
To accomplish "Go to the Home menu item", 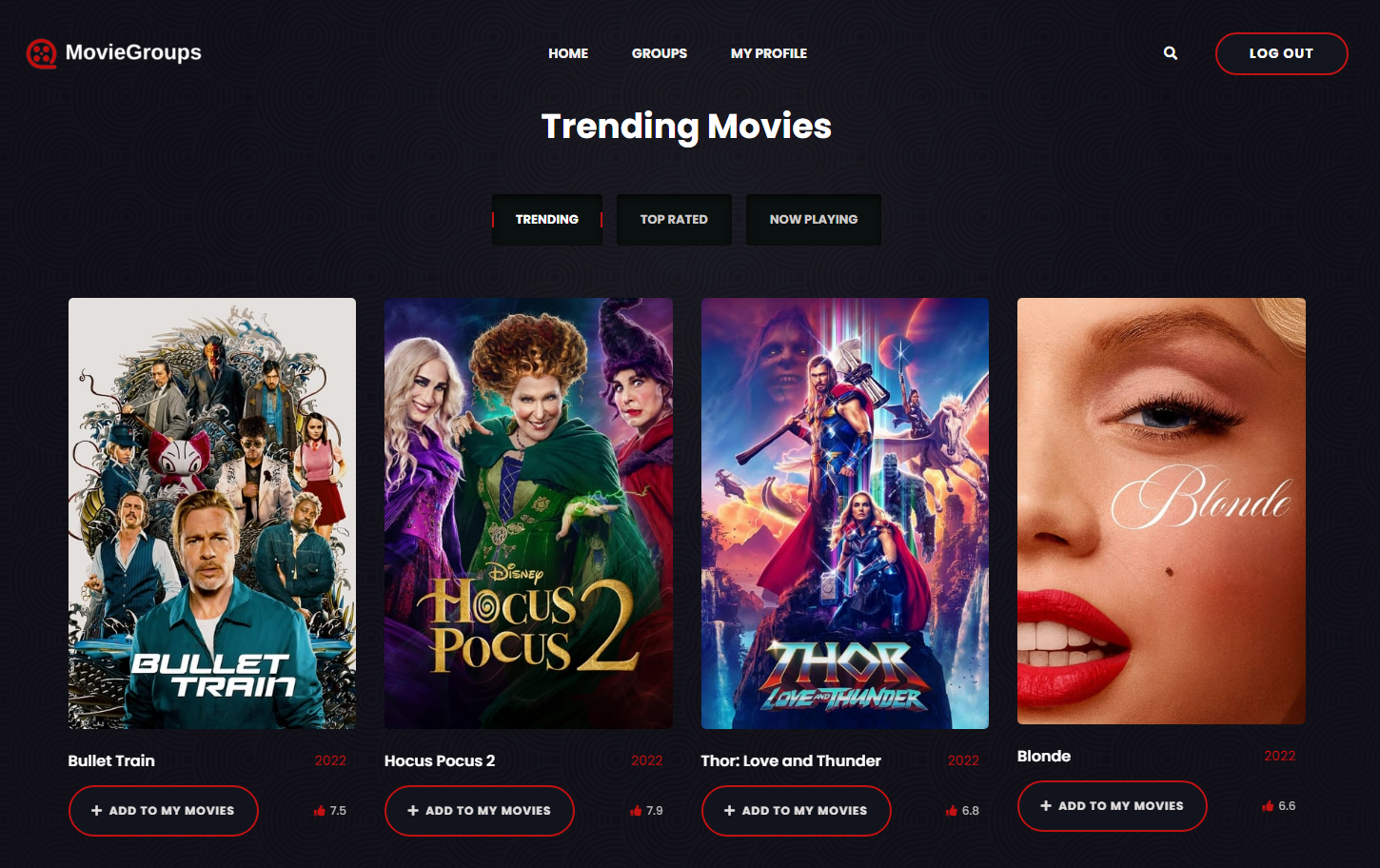I will (568, 53).
